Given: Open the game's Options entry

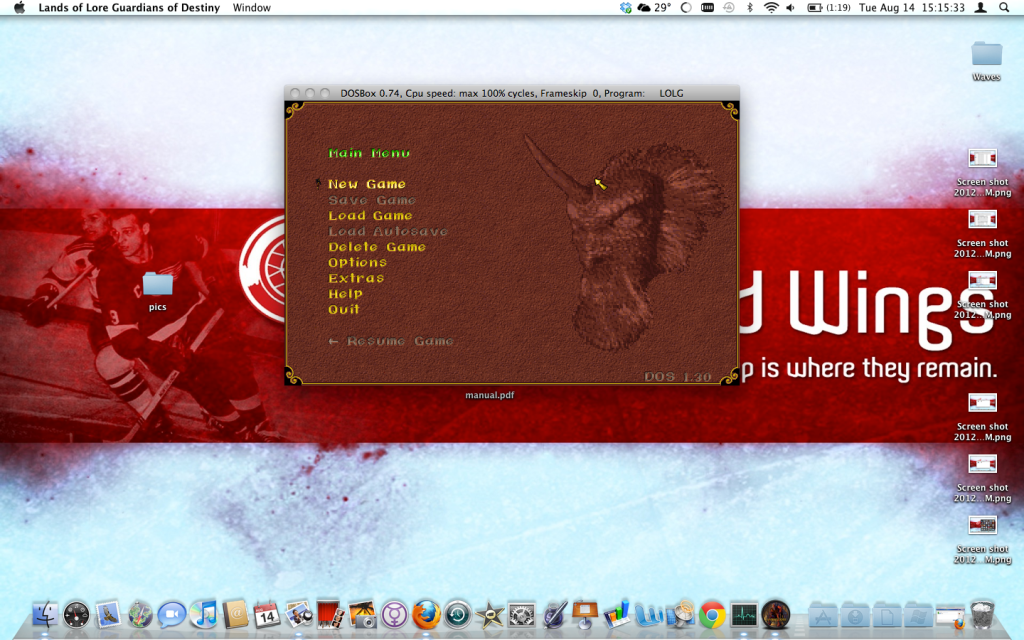Looking at the screenshot, I should [x=357, y=263].
